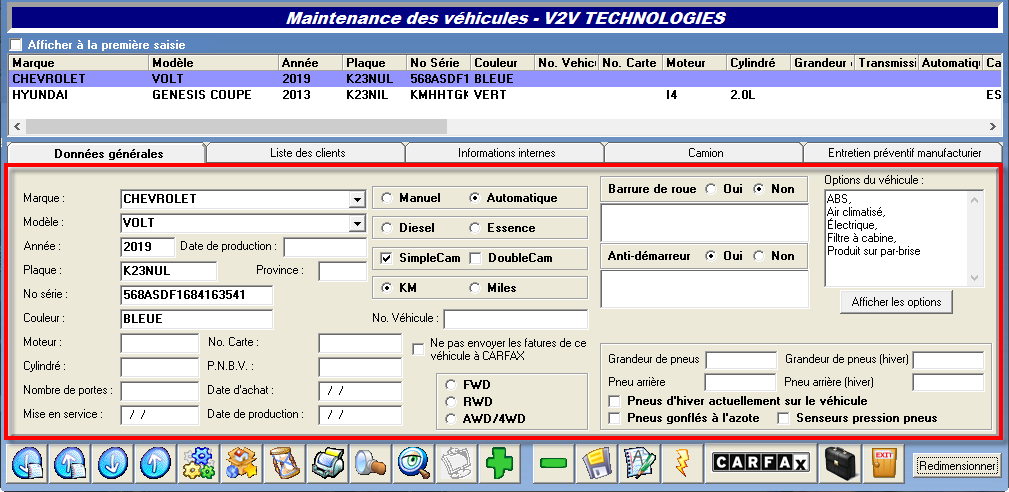Select the FWD drivetrain option
The width and height of the screenshot is (1009, 492).
coord(451,385)
